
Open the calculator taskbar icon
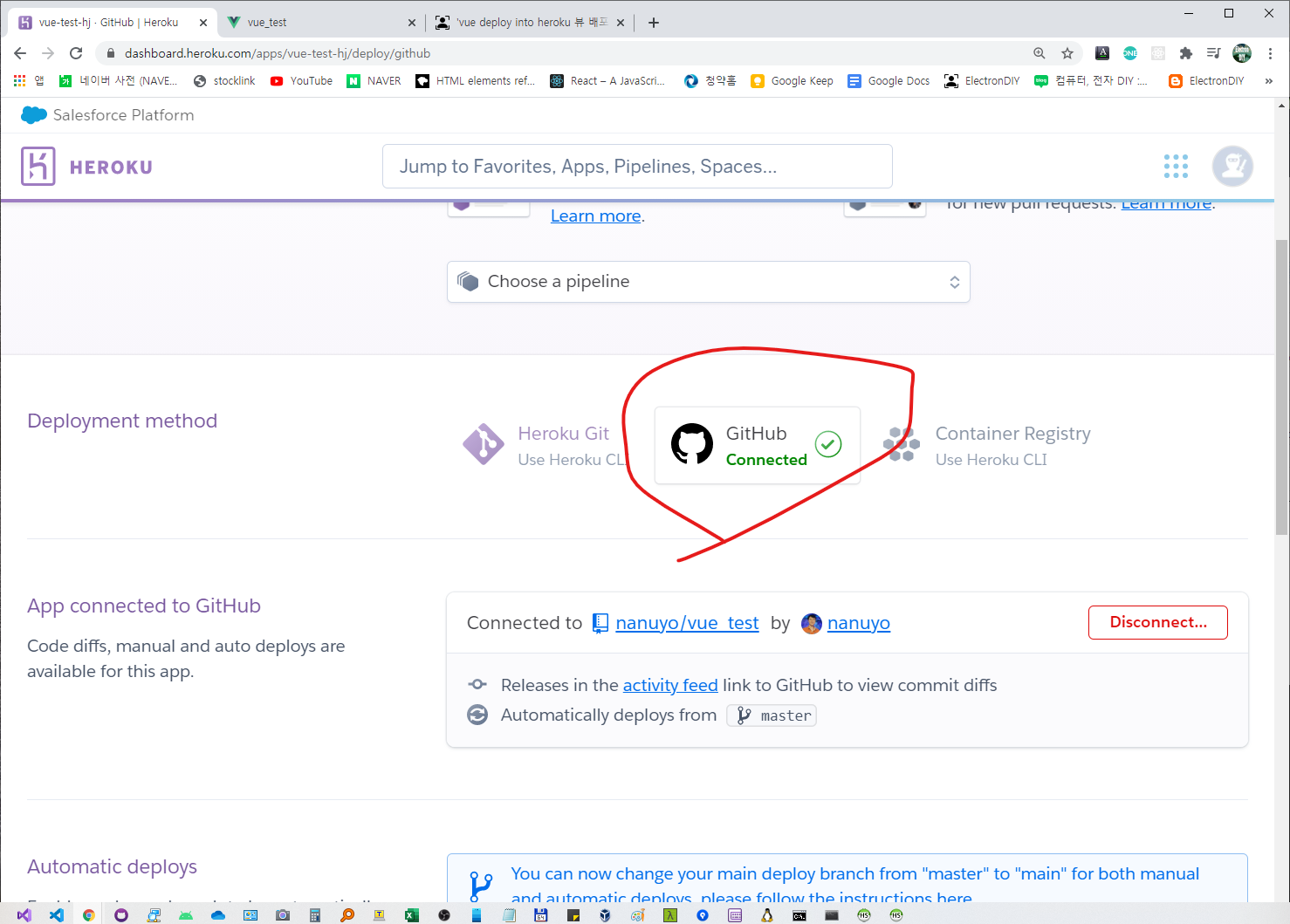click(315, 915)
